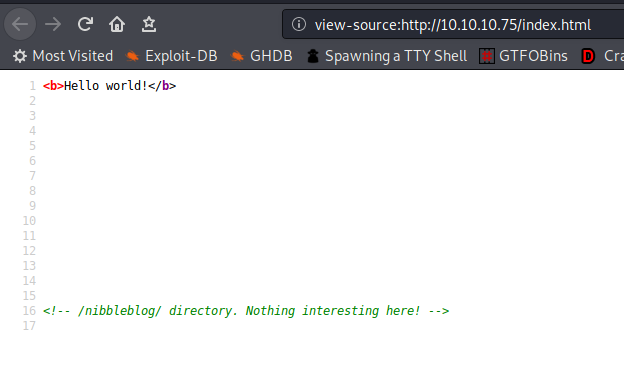The height and width of the screenshot is (365, 624).
Task: Click the red D bookmark icon
Action: point(588,56)
